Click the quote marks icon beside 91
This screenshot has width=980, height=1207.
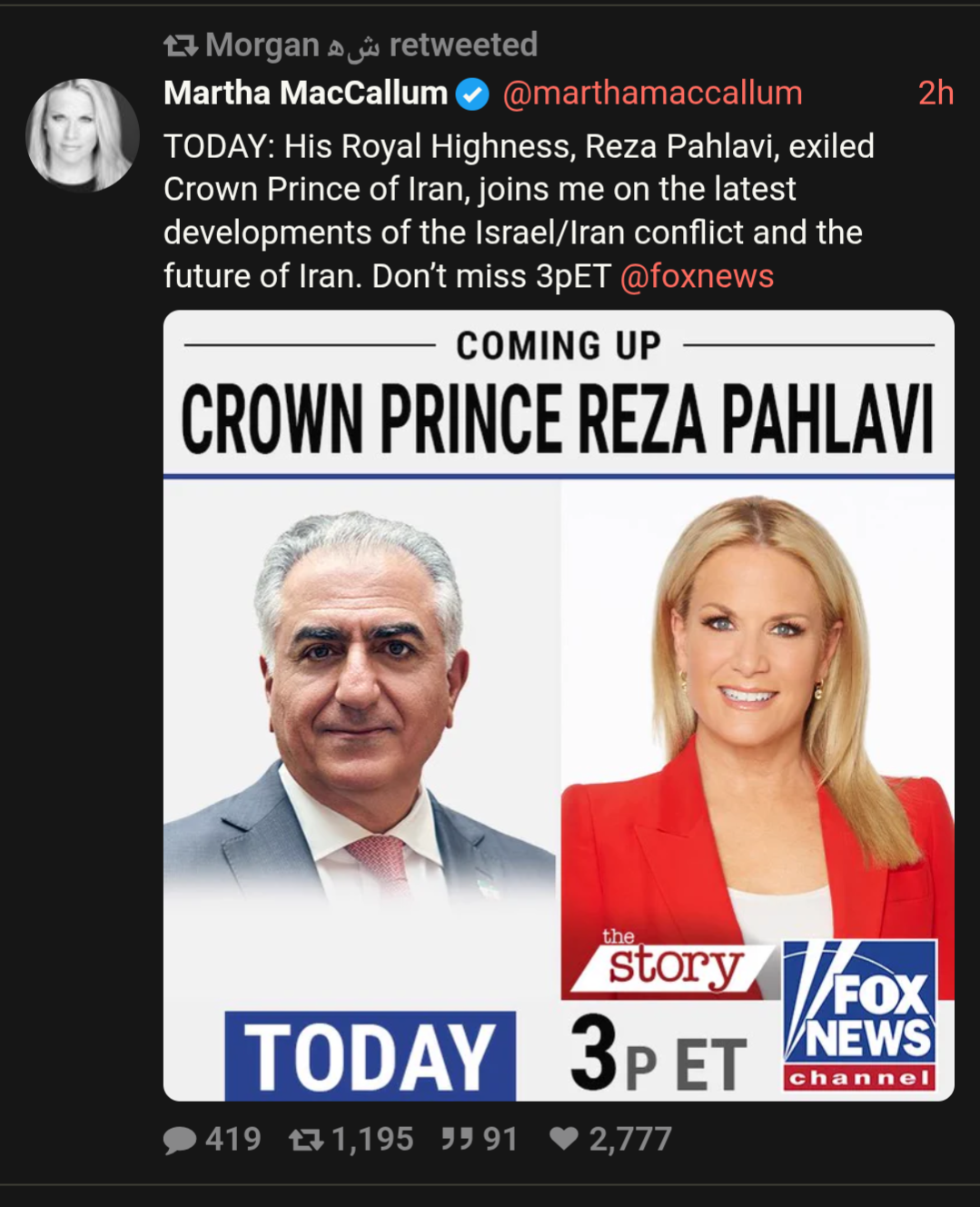pos(457,1139)
